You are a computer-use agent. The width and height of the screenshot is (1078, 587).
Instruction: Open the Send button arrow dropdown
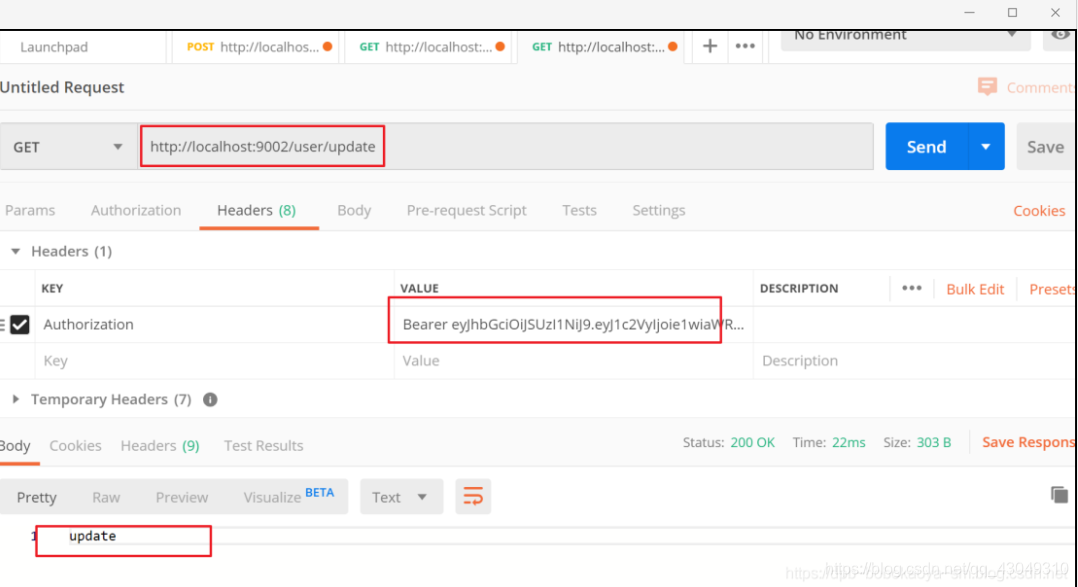(x=986, y=146)
